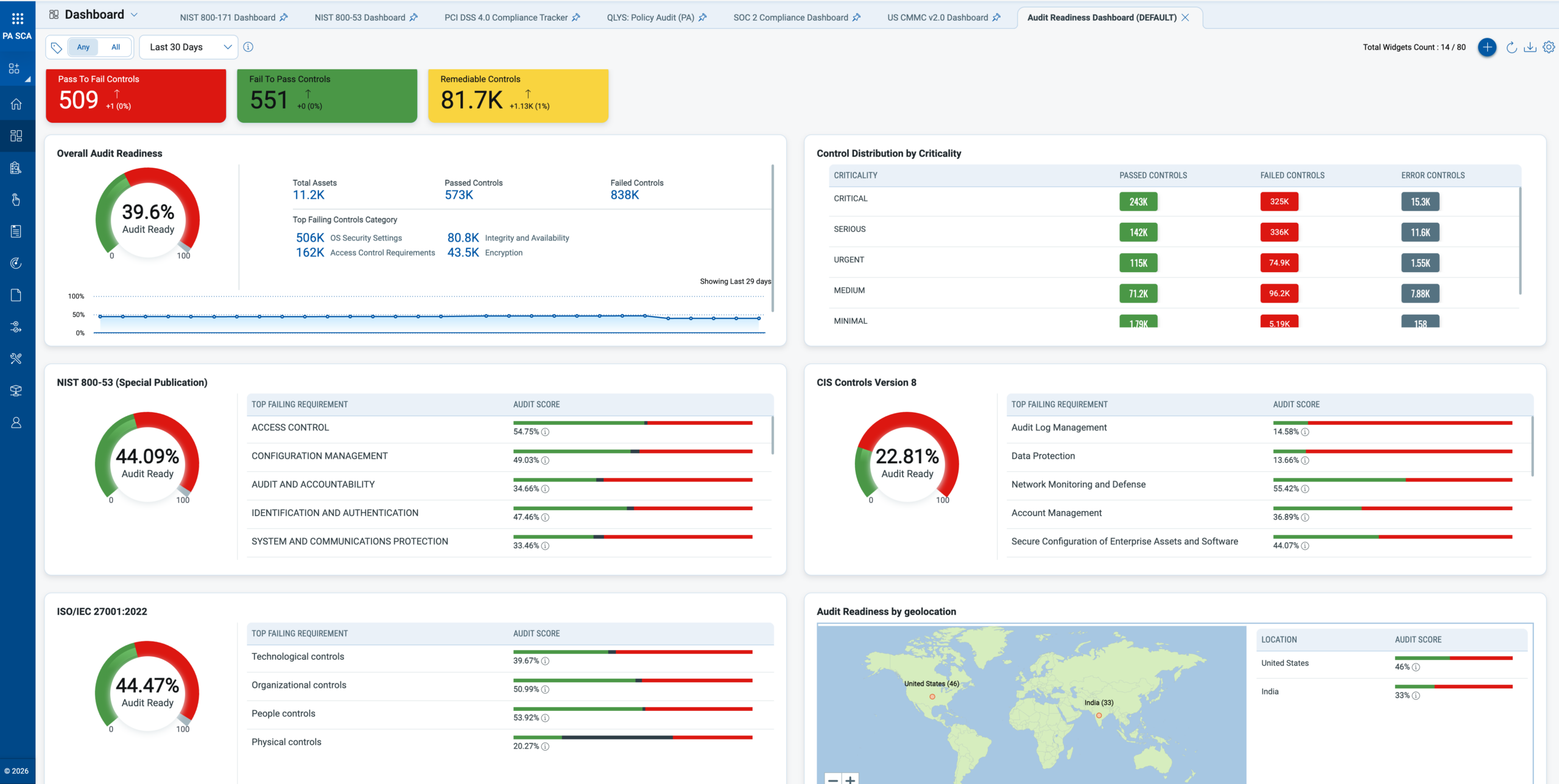Click the CRITICAL passed controls 243K badge

[1138, 201]
